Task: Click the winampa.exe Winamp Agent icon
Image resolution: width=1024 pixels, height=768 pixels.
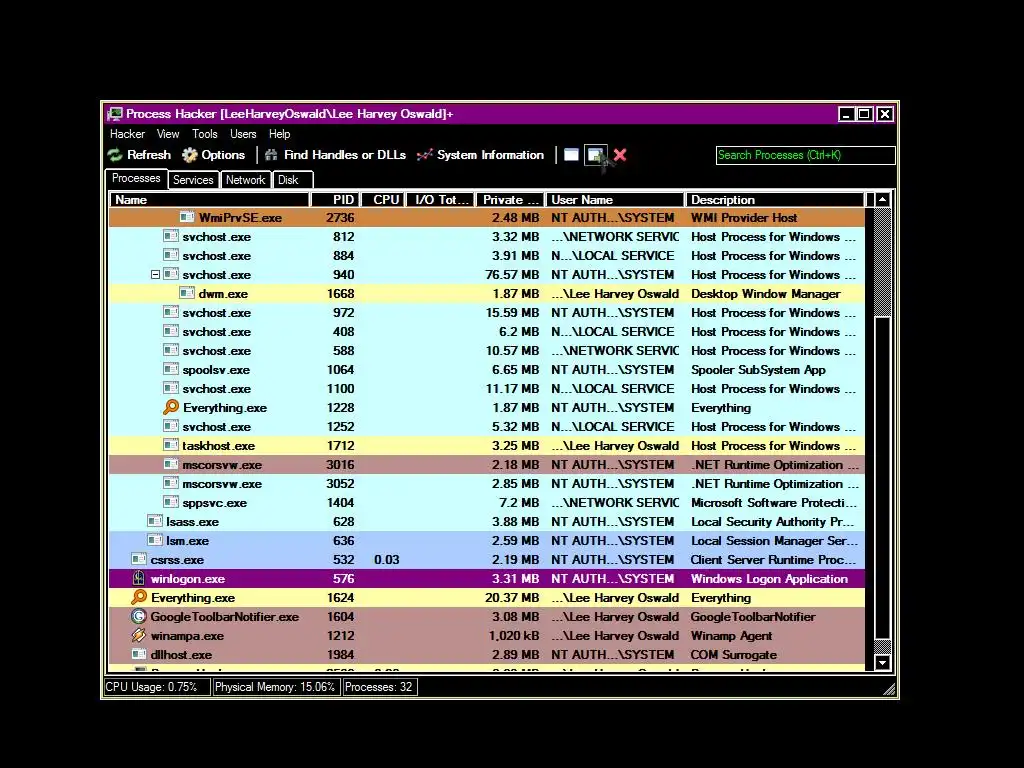Action: (x=138, y=635)
